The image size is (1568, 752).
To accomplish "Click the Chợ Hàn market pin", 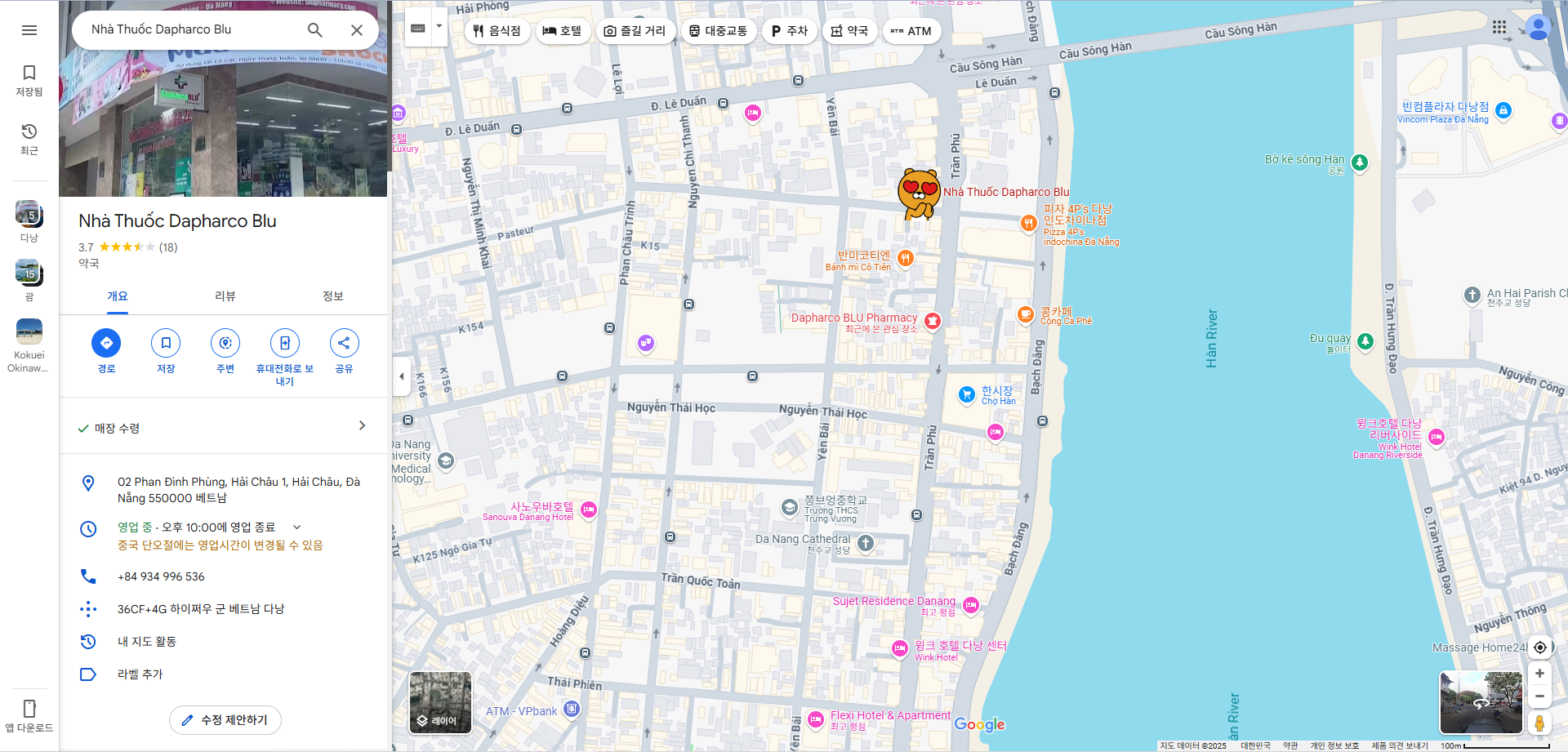I will (966, 395).
